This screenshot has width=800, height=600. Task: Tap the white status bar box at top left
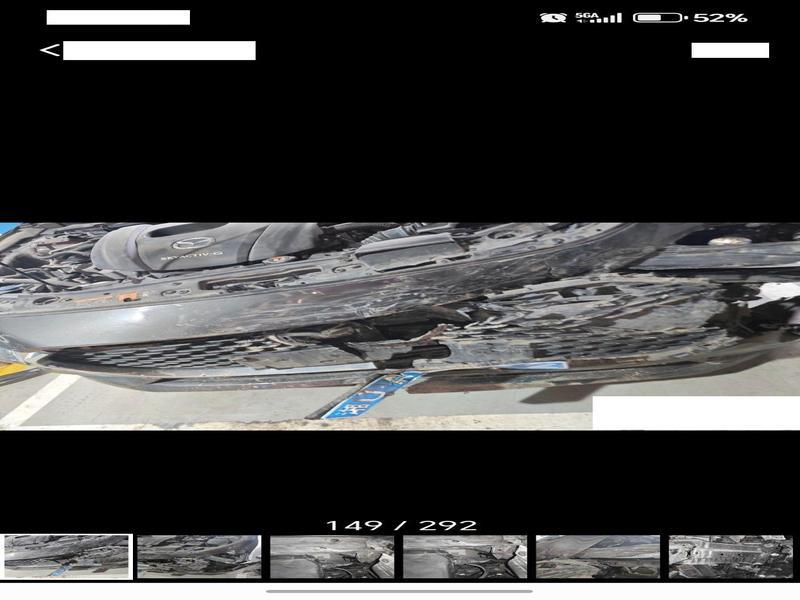pos(118,18)
